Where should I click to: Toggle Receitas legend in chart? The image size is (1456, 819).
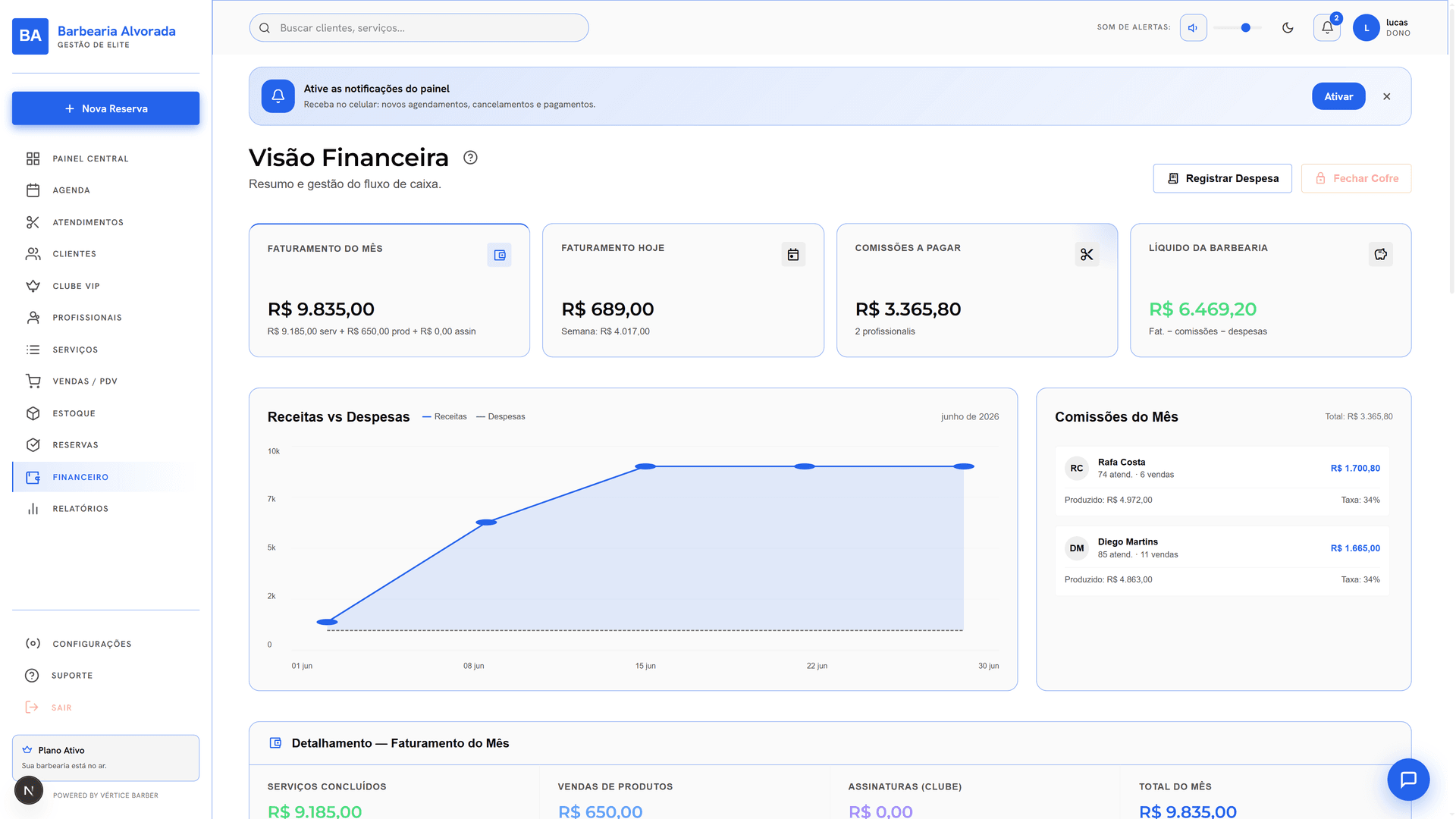point(444,416)
